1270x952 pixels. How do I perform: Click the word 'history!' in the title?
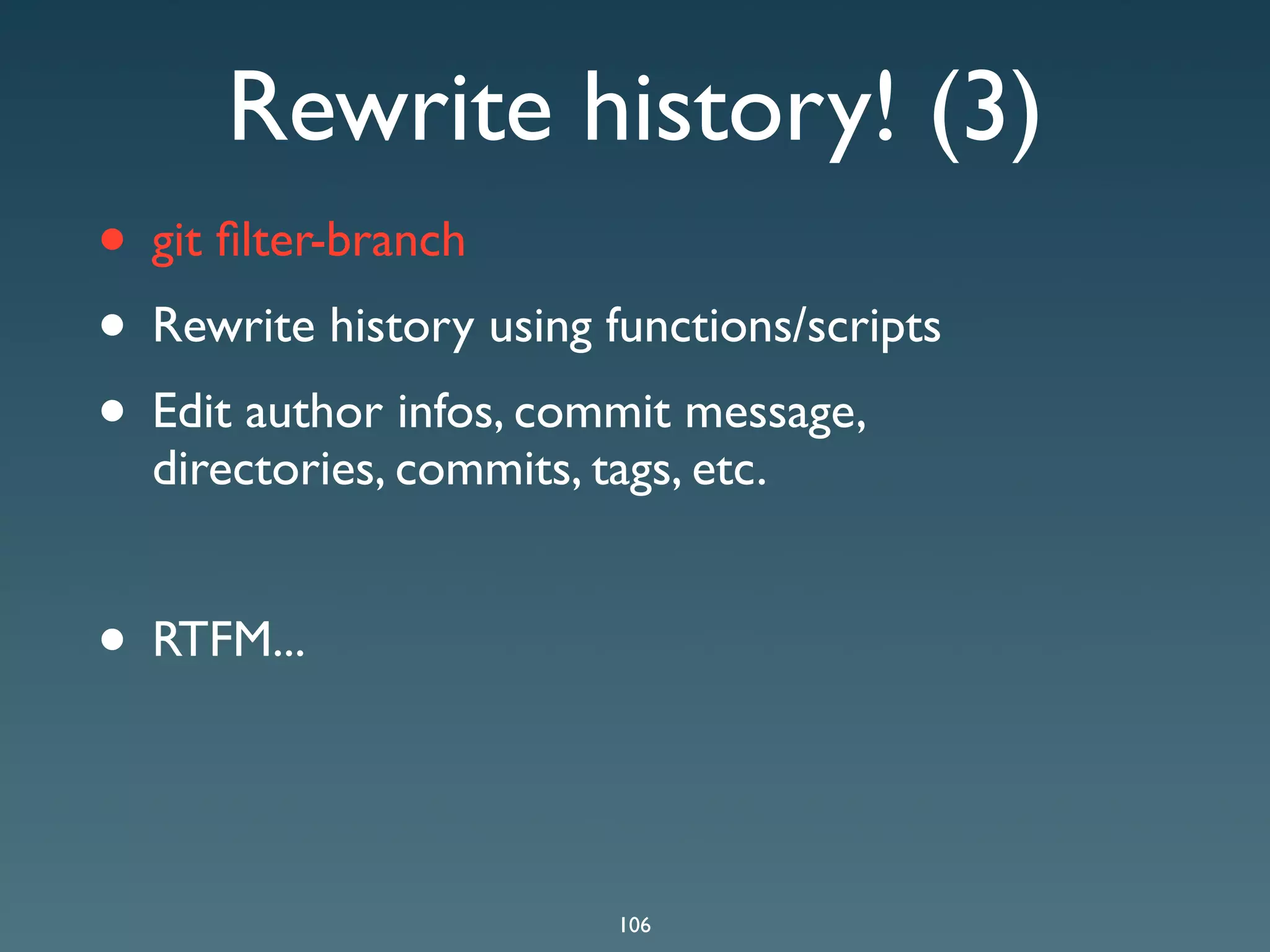[x=740, y=109]
